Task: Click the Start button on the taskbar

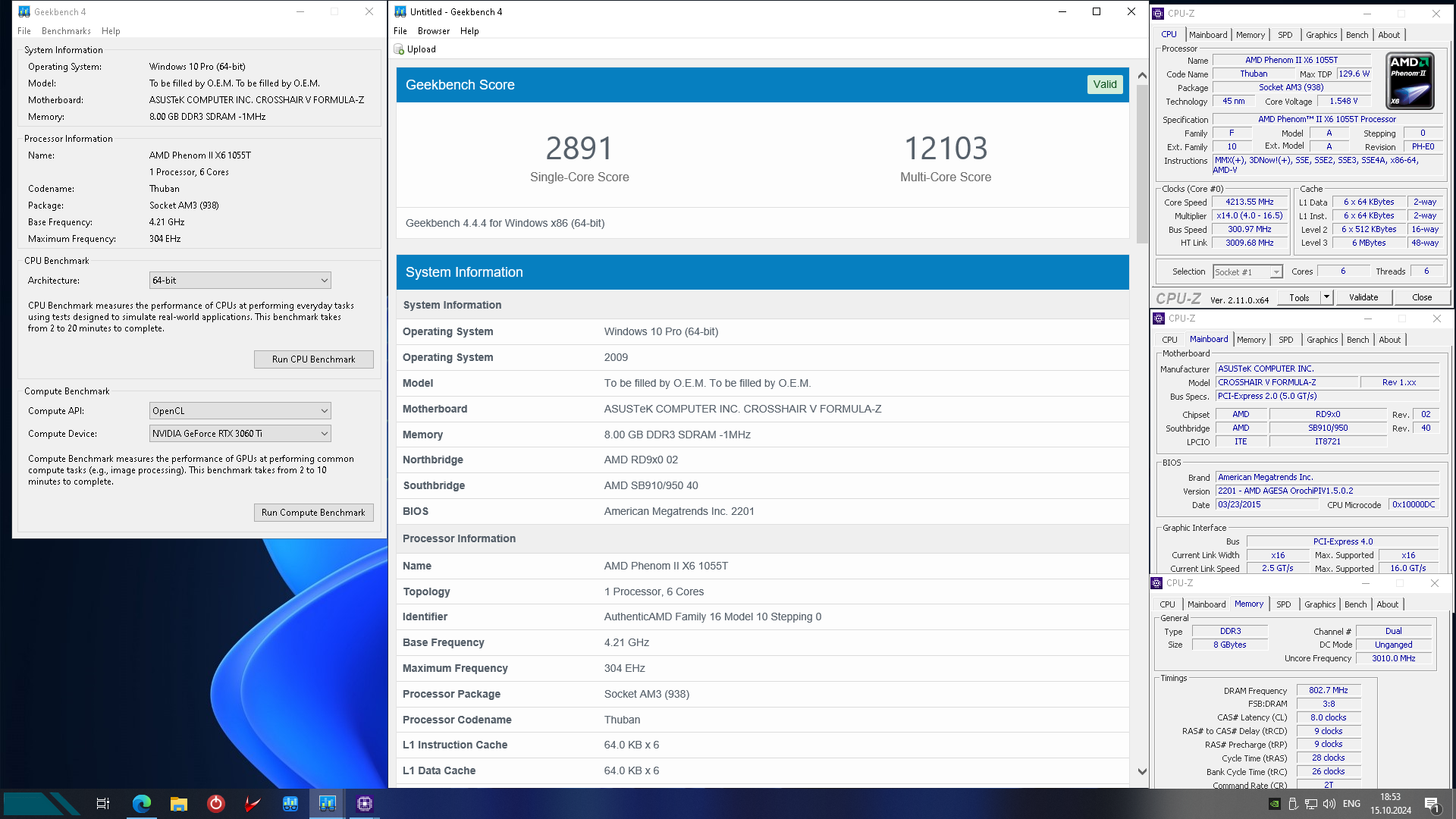Action: [42, 804]
